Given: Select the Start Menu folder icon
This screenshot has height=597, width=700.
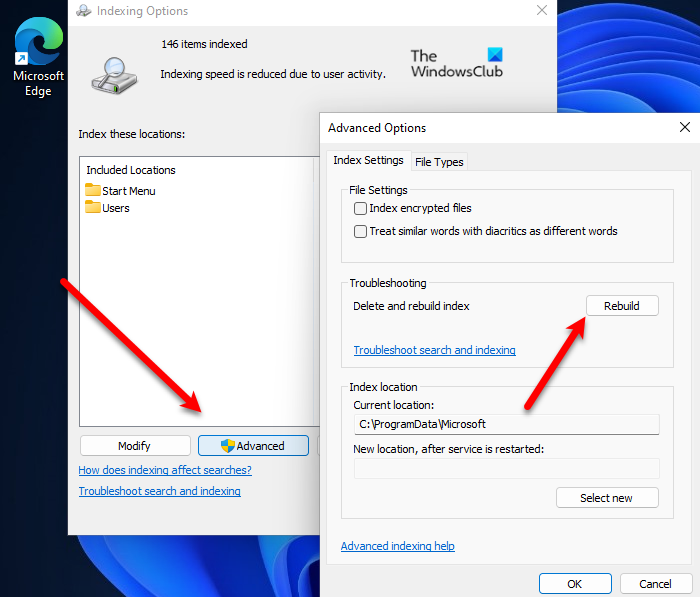Looking at the screenshot, I should [92, 190].
